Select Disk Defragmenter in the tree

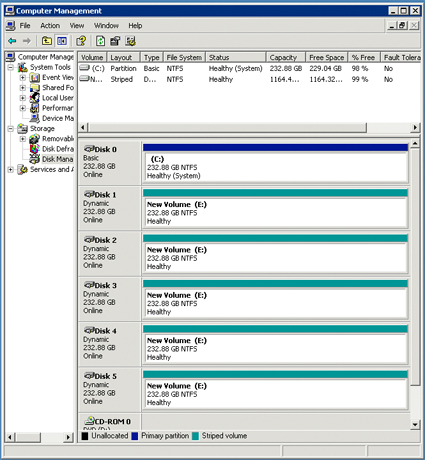point(58,149)
